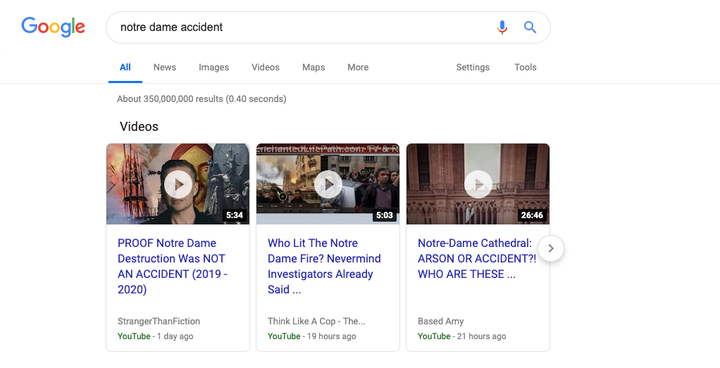Switch to the News tab
The height and width of the screenshot is (368, 720).
164,67
